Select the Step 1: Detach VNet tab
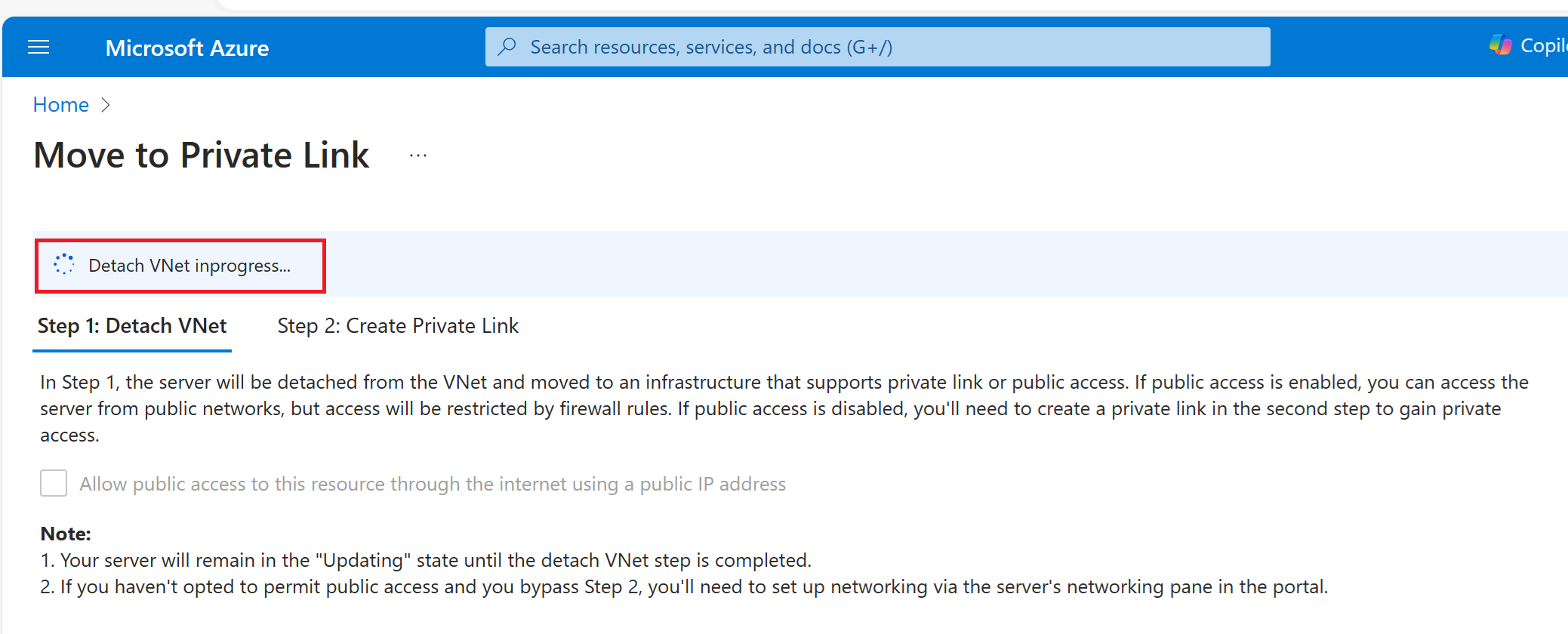 click(x=132, y=326)
